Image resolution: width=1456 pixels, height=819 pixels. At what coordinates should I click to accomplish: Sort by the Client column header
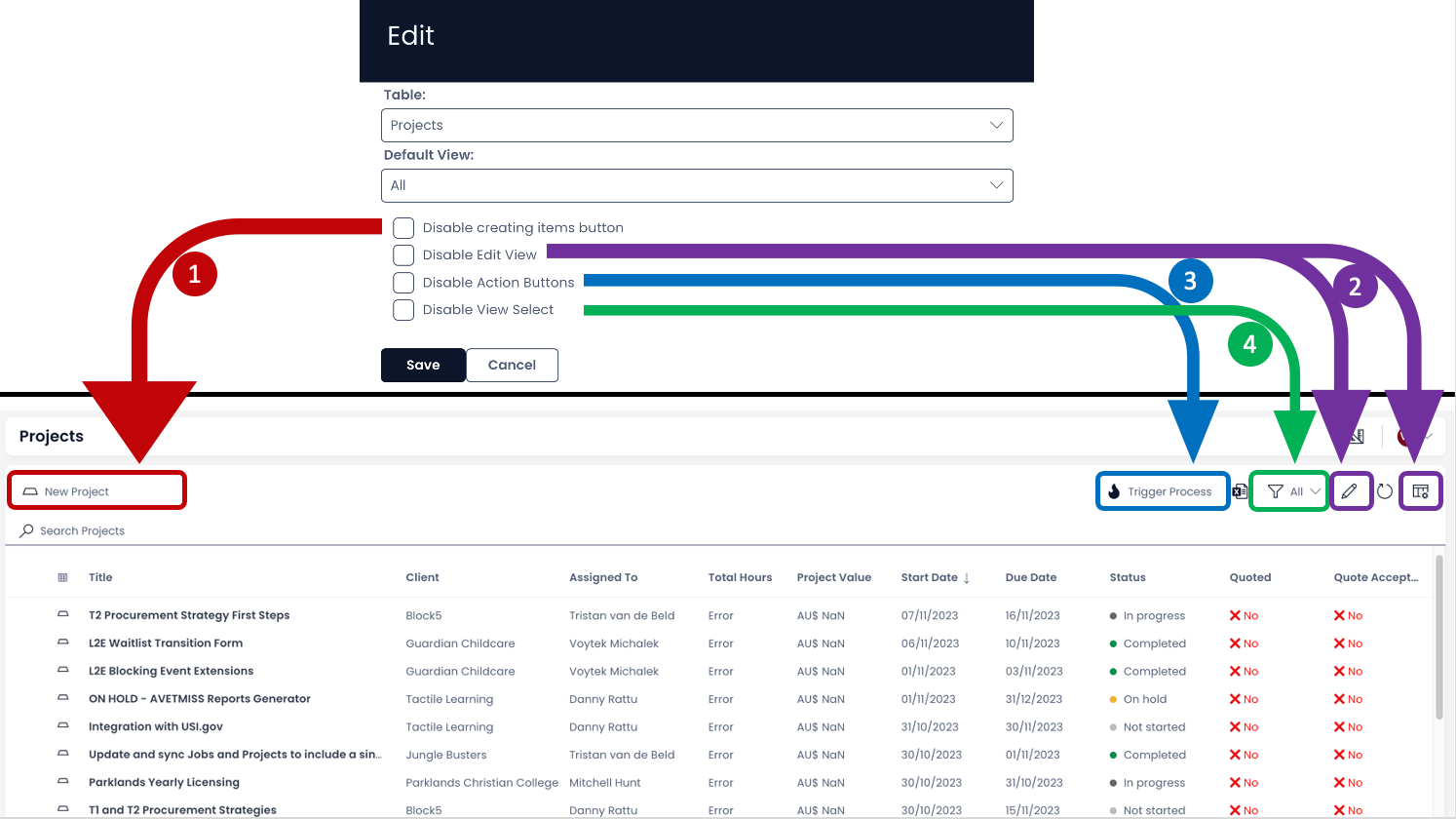pos(422,577)
